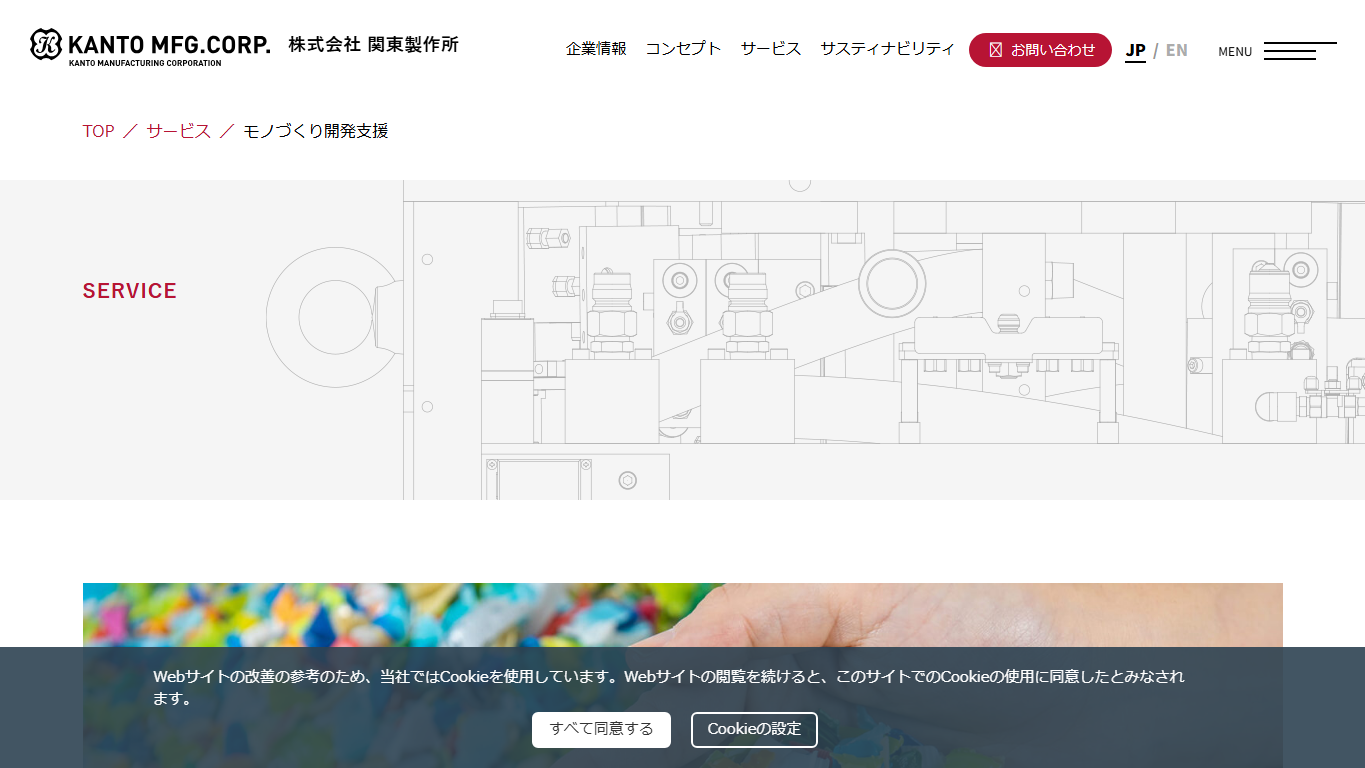This screenshot has height=768, width=1365.
Task: Go to サービス breadcrumb link
Action: (x=178, y=131)
